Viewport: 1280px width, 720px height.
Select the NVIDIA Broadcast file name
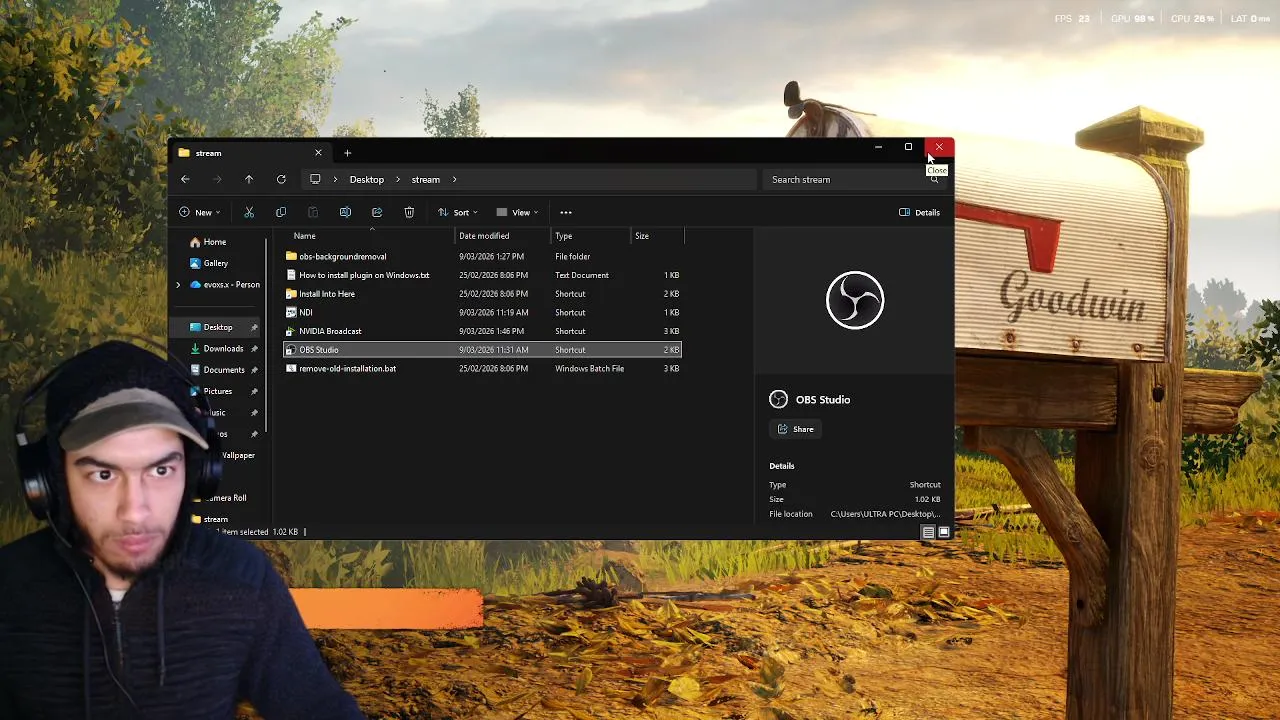coord(330,331)
